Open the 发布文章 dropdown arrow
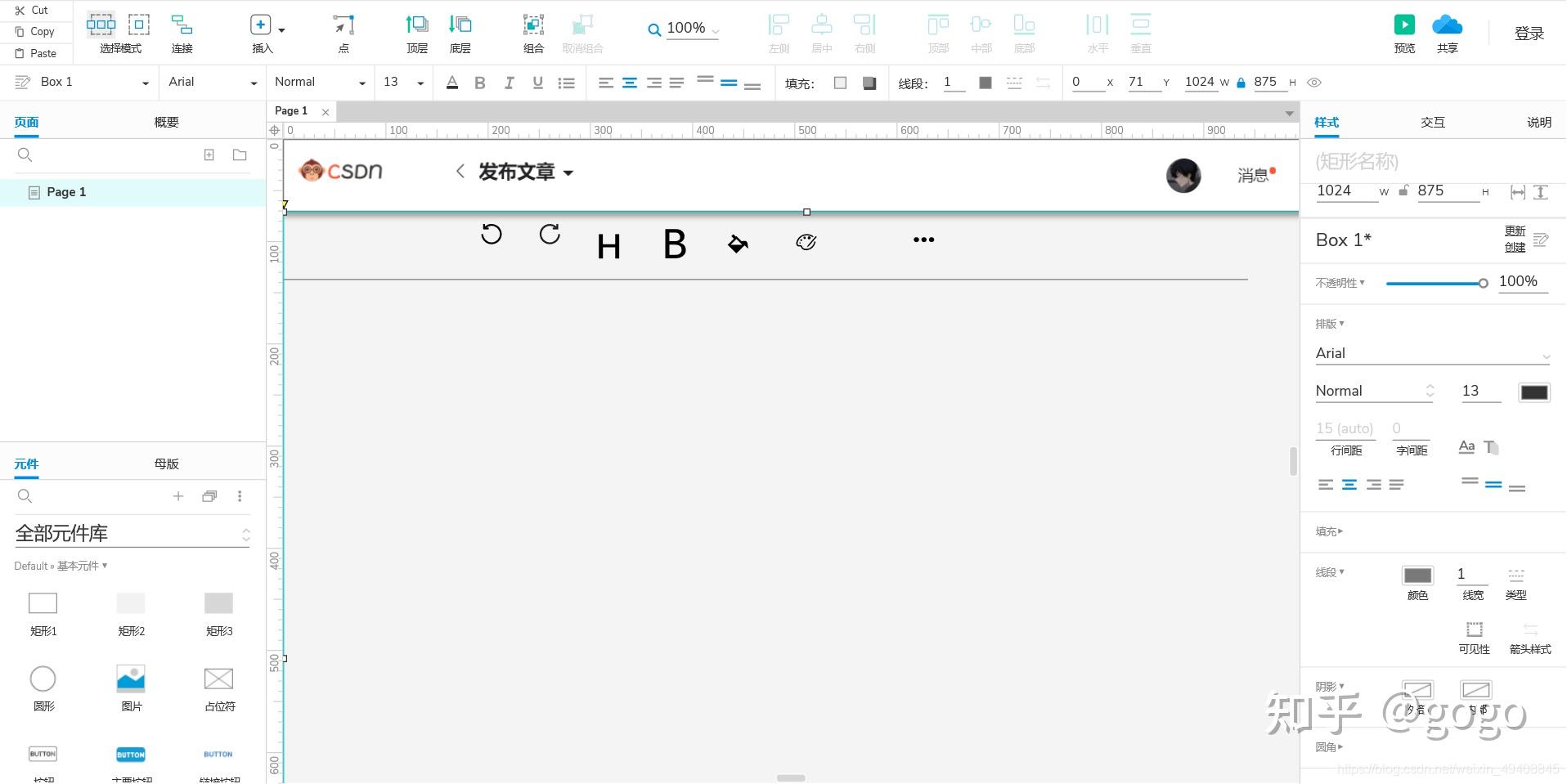 point(568,173)
